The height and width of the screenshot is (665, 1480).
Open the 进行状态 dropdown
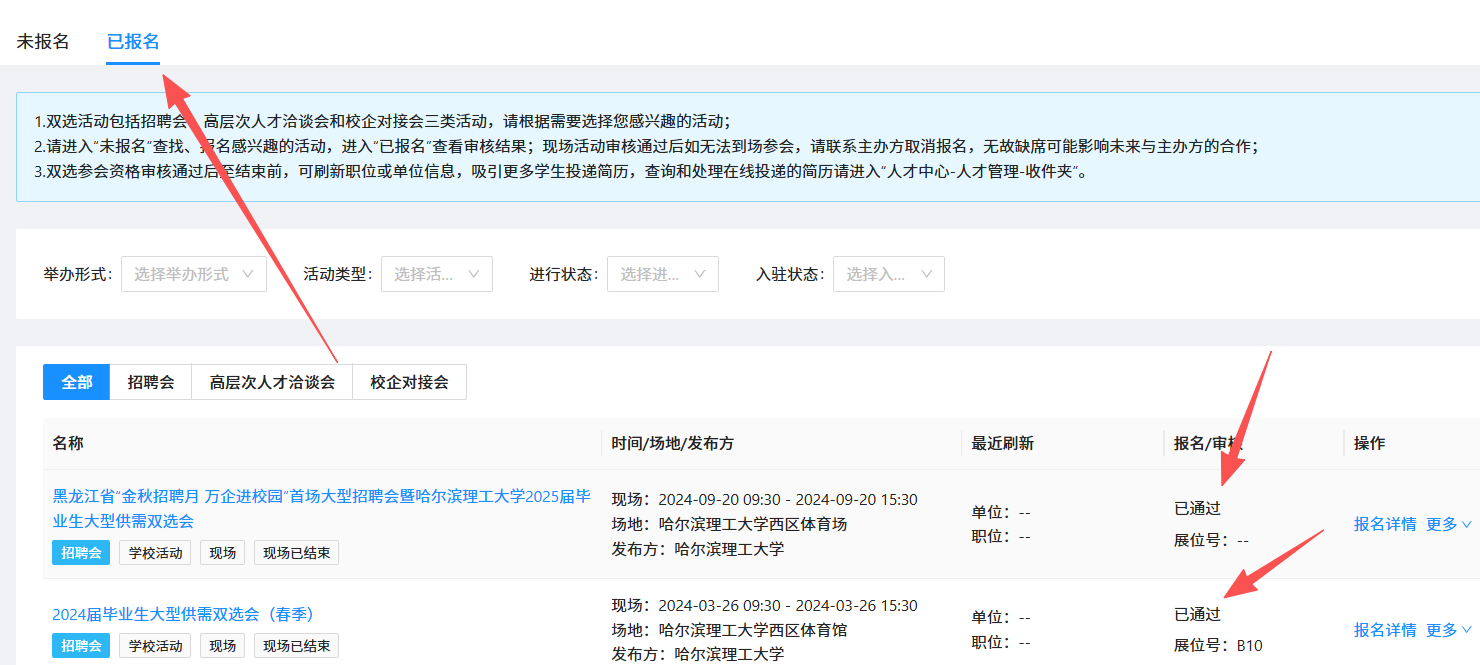[663, 274]
